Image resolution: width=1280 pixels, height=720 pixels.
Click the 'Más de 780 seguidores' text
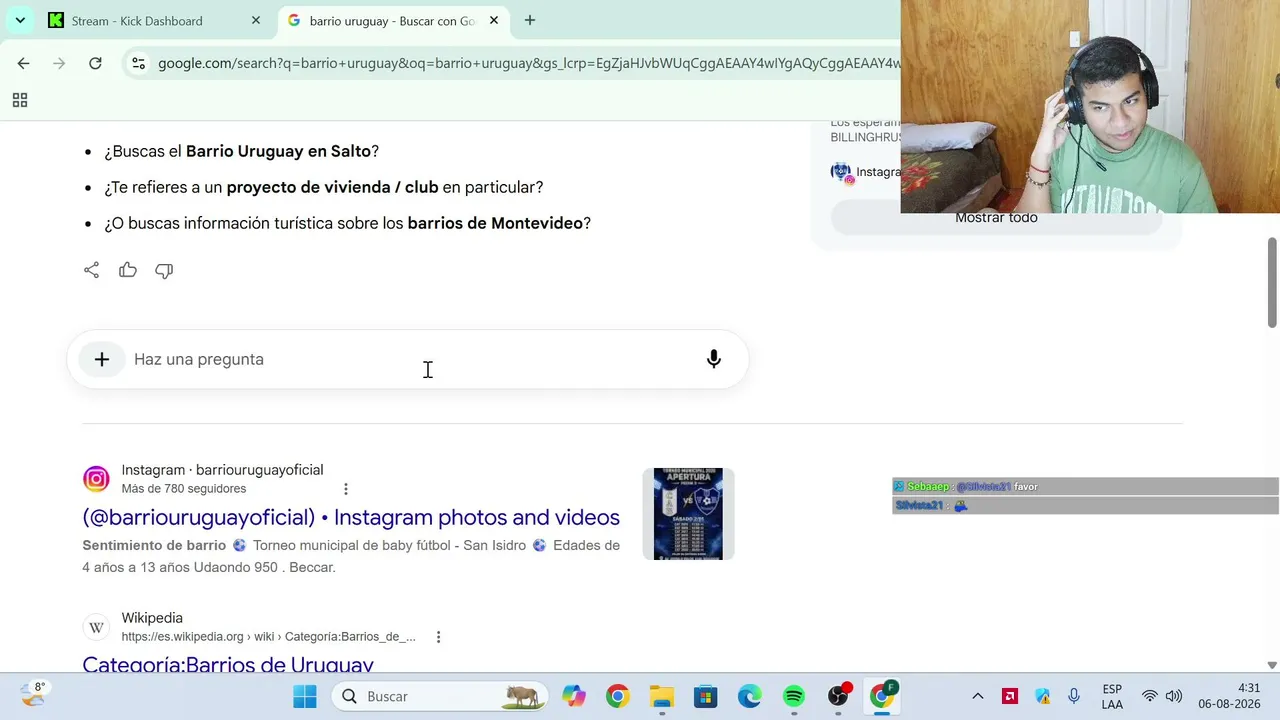[184, 489]
